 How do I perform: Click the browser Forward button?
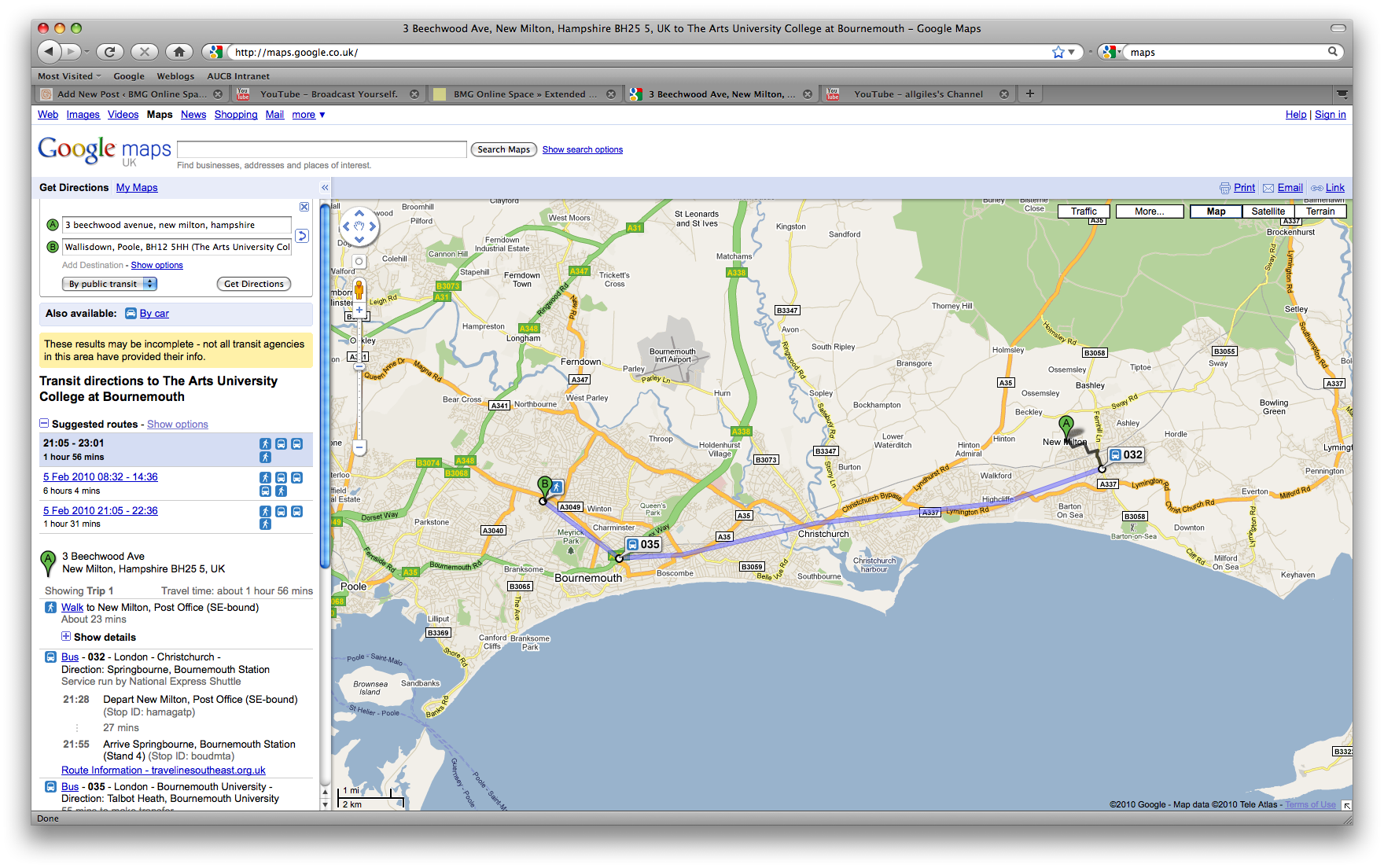[x=71, y=52]
